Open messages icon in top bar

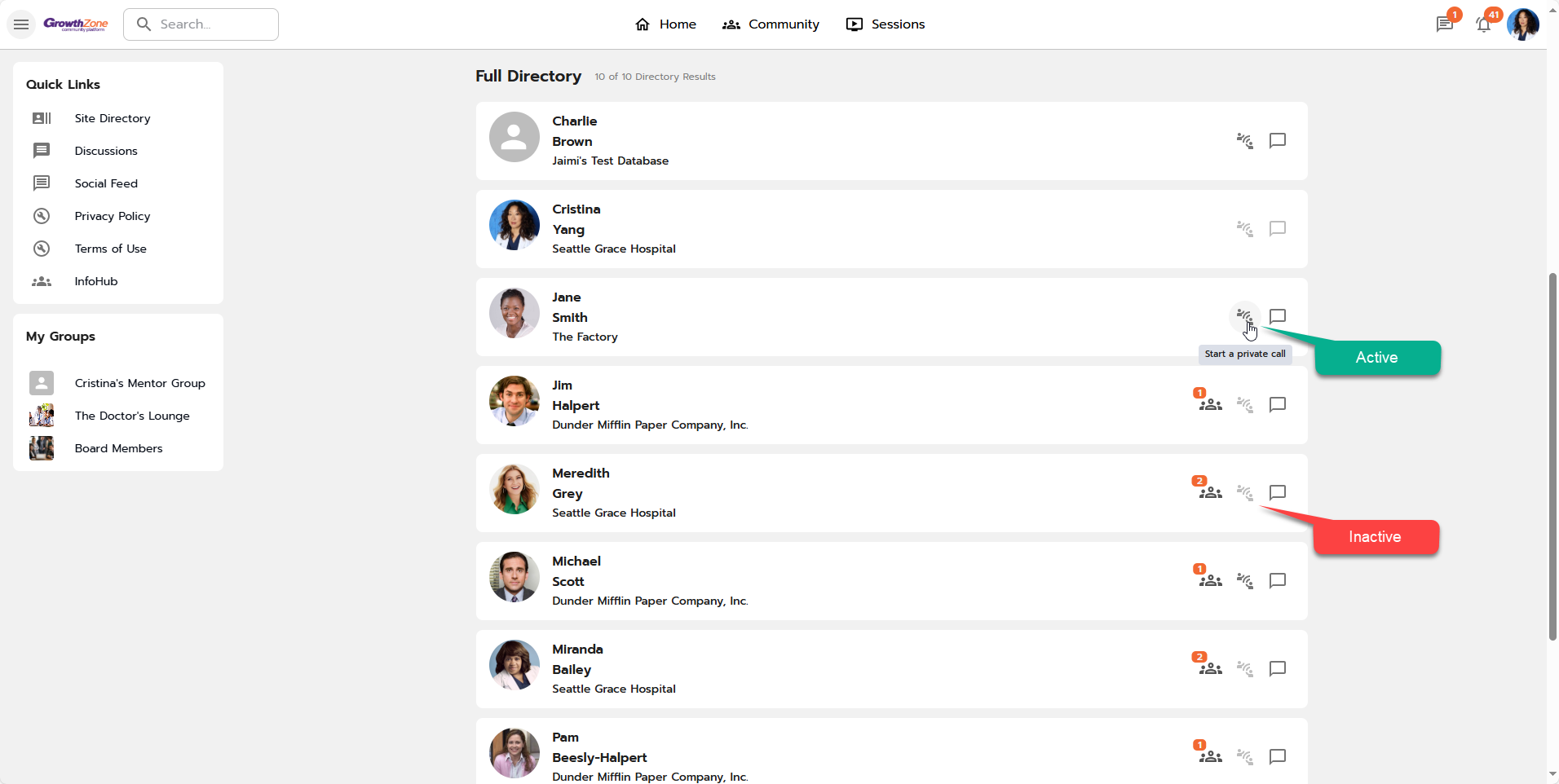[x=1444, y=24]
